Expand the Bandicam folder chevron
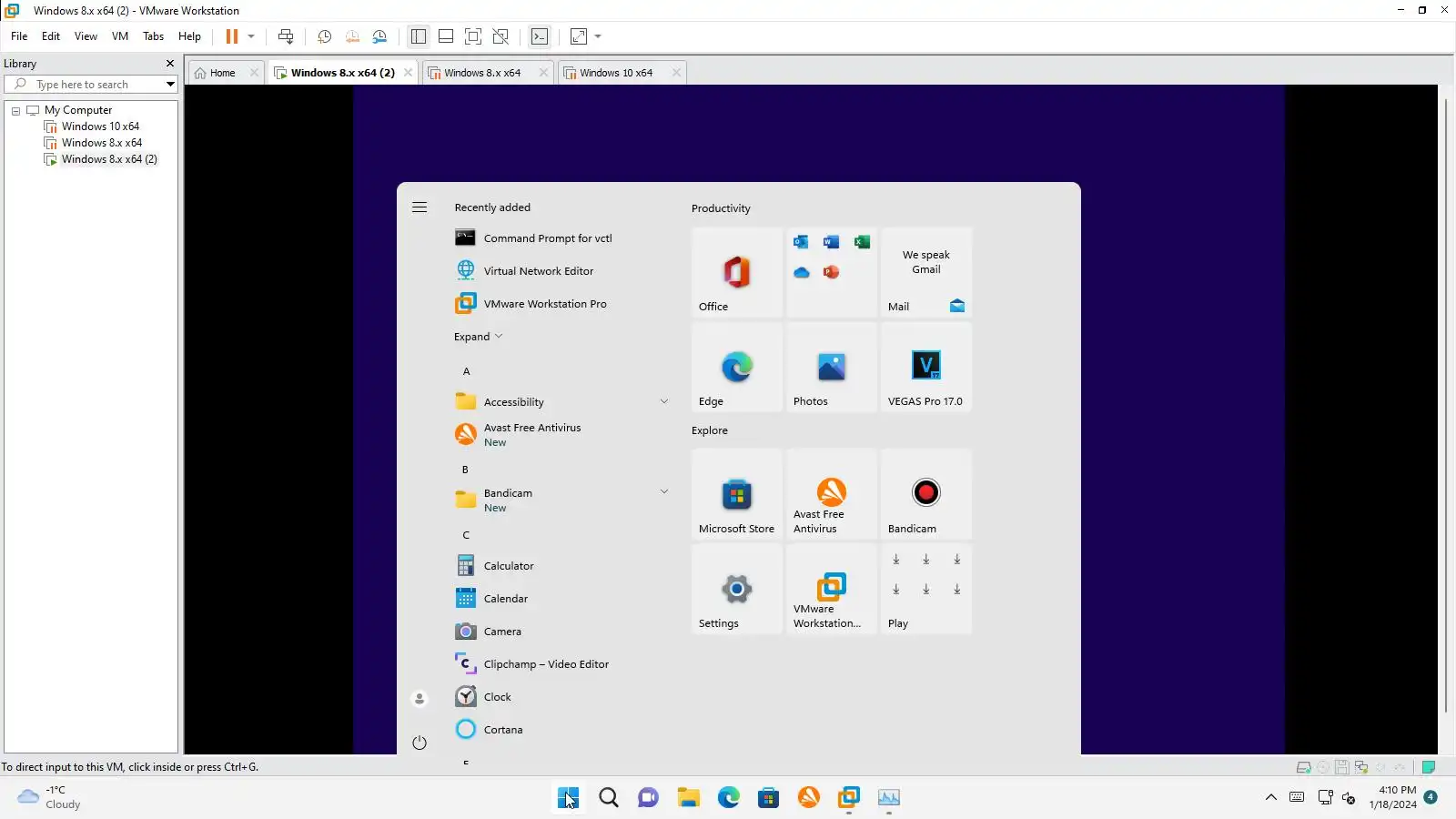 (x=664, y=491)
